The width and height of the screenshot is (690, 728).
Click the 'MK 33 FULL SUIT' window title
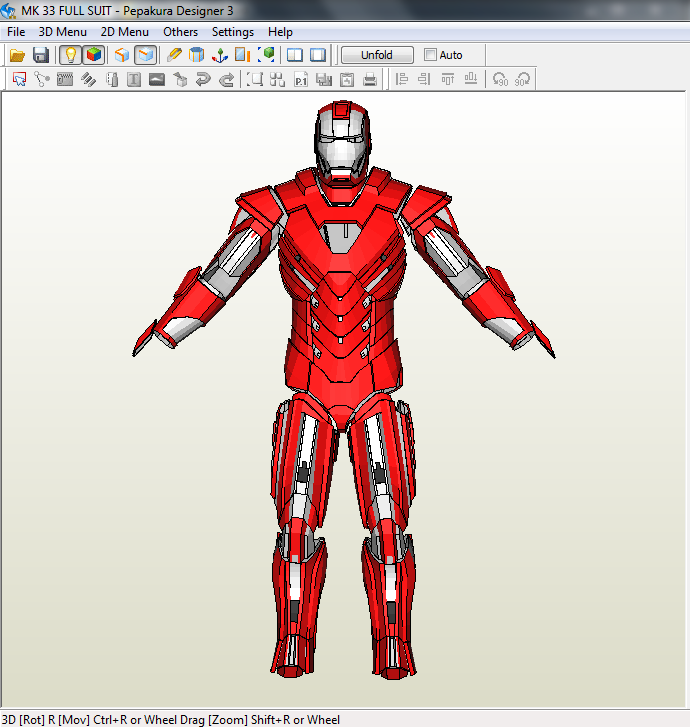point(66,10)
